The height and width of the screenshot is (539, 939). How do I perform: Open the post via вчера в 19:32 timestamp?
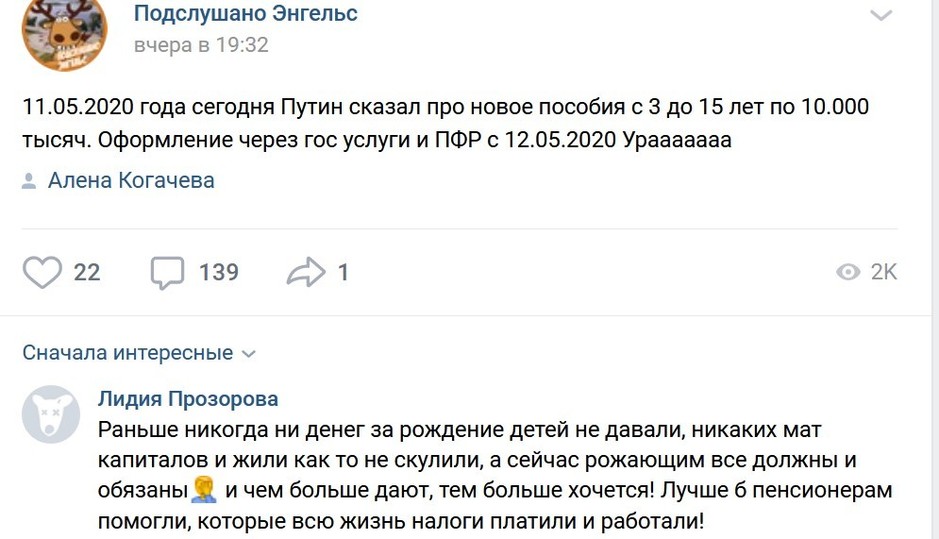point(201,45)
